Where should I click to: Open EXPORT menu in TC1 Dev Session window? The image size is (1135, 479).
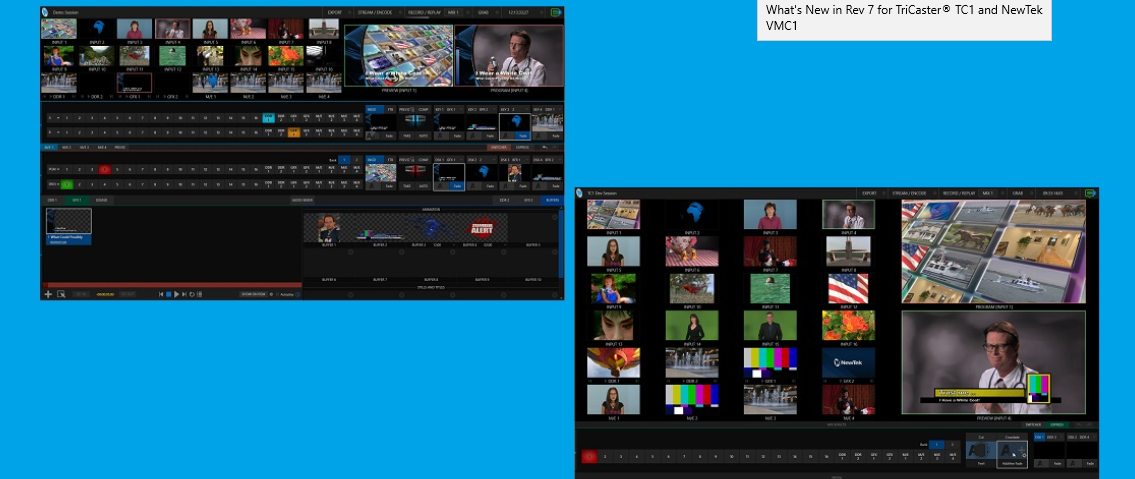(869, 193)
